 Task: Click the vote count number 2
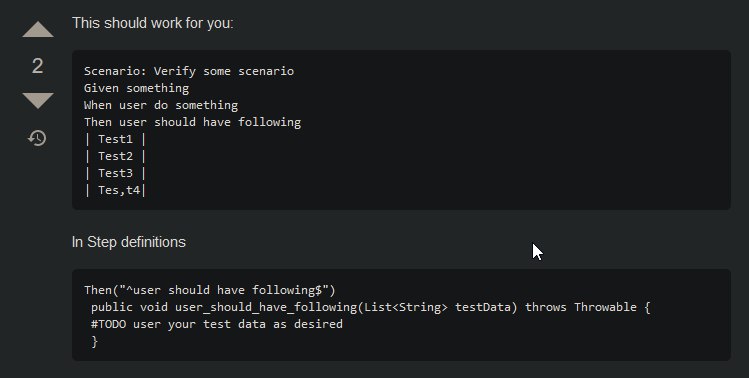(x=38, y=65)
